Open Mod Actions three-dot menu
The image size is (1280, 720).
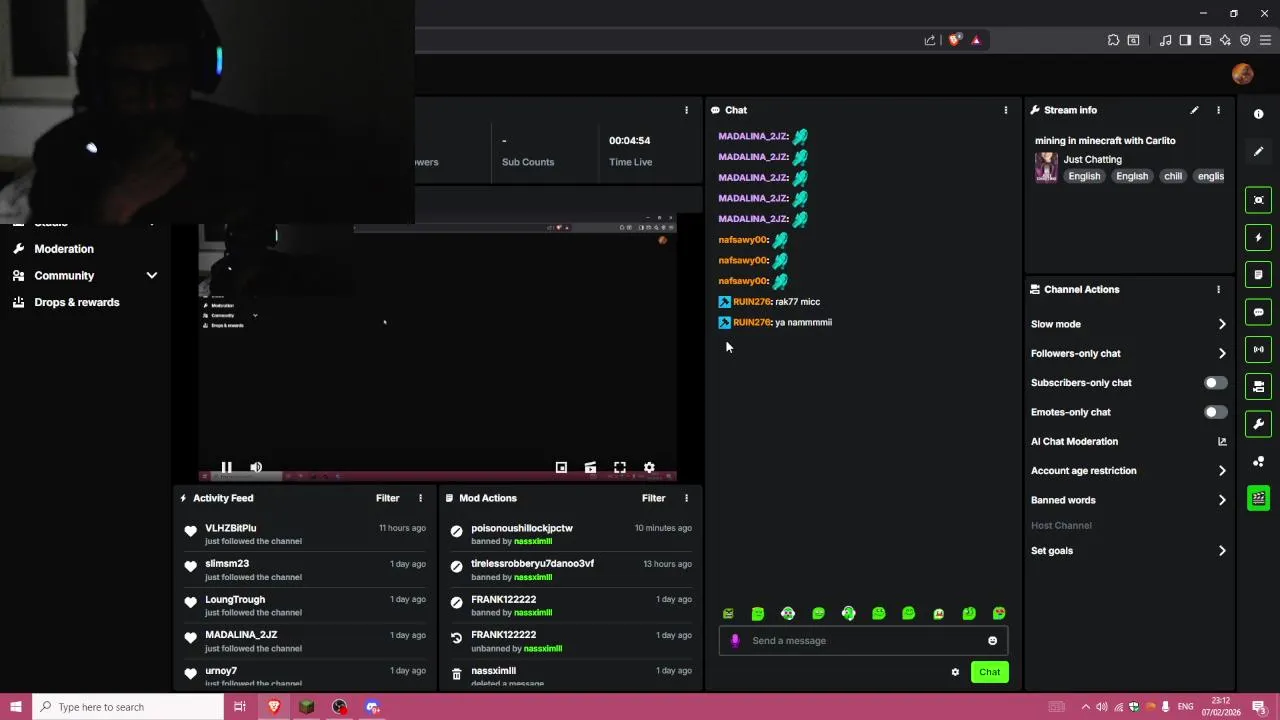[686, 498]
